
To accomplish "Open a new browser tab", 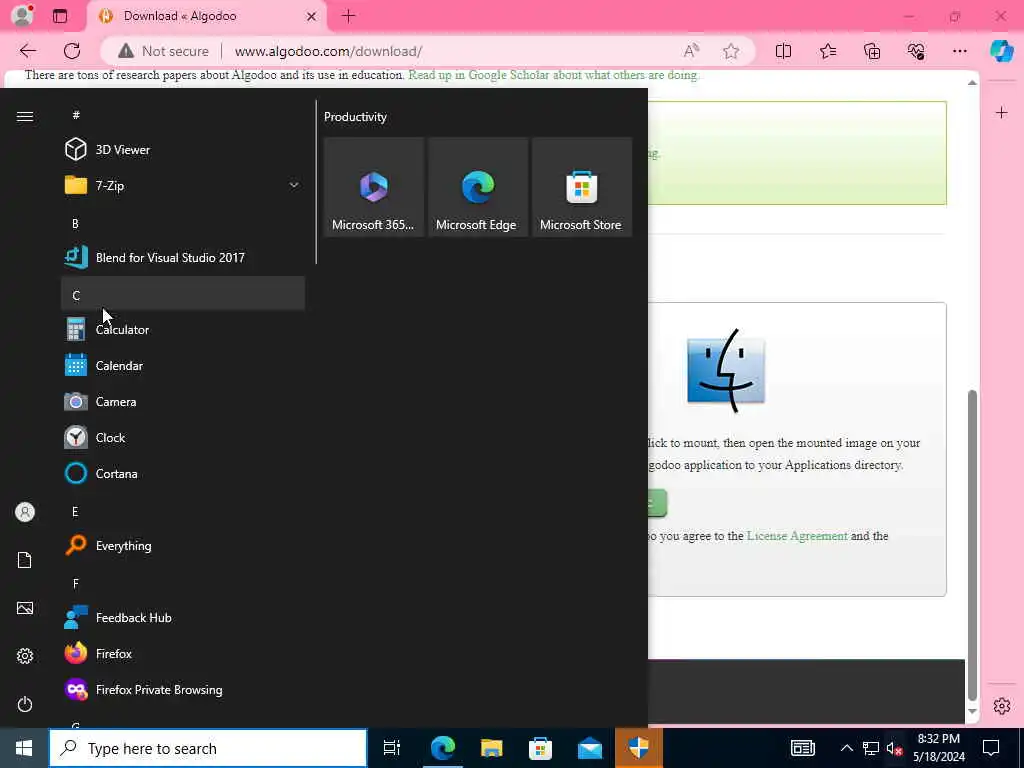I will coord(348,16).
